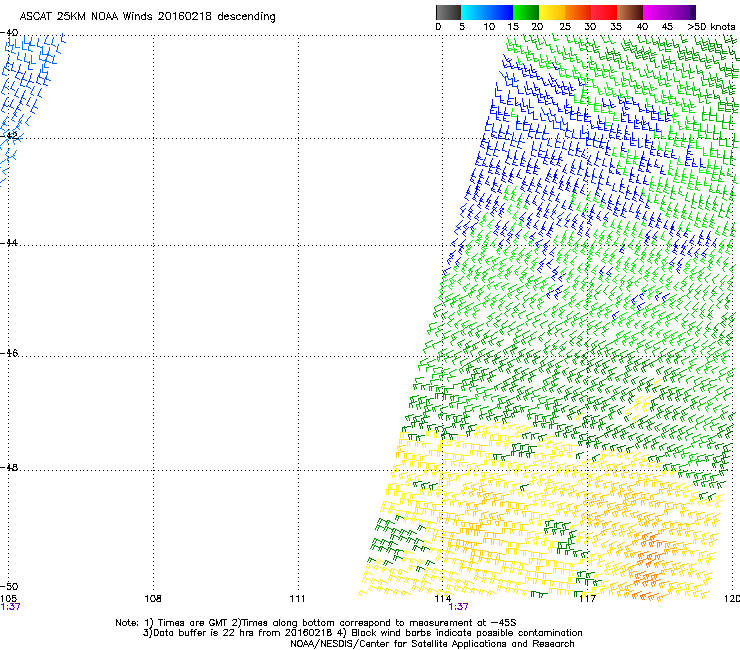
Task: Click the '0' label under the color bar
Action: [438, 26]
